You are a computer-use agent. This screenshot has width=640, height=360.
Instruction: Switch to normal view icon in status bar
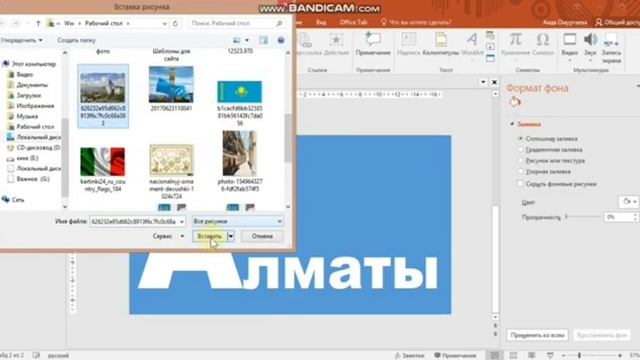pyautogui.click(x=495, y=356)
